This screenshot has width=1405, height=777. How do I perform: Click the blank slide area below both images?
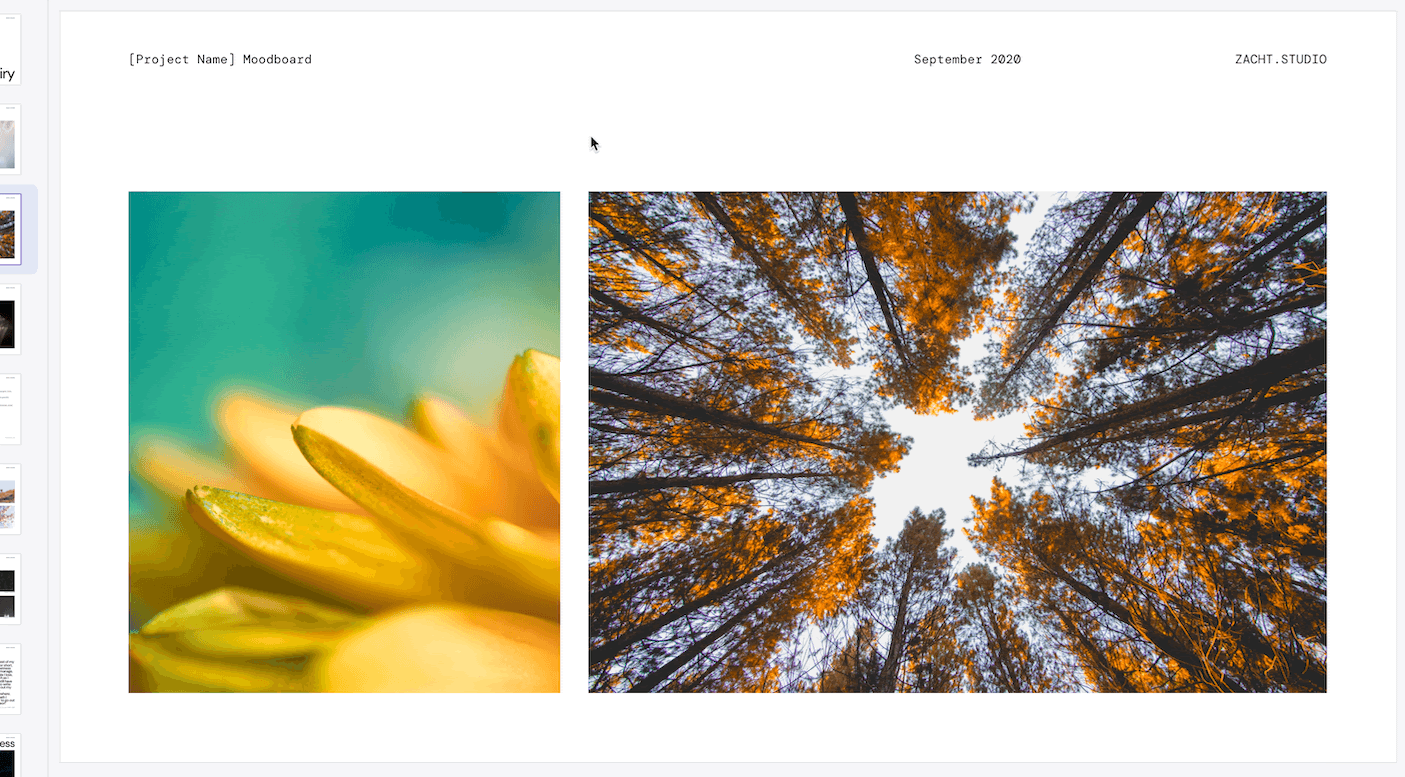(728, 727)
